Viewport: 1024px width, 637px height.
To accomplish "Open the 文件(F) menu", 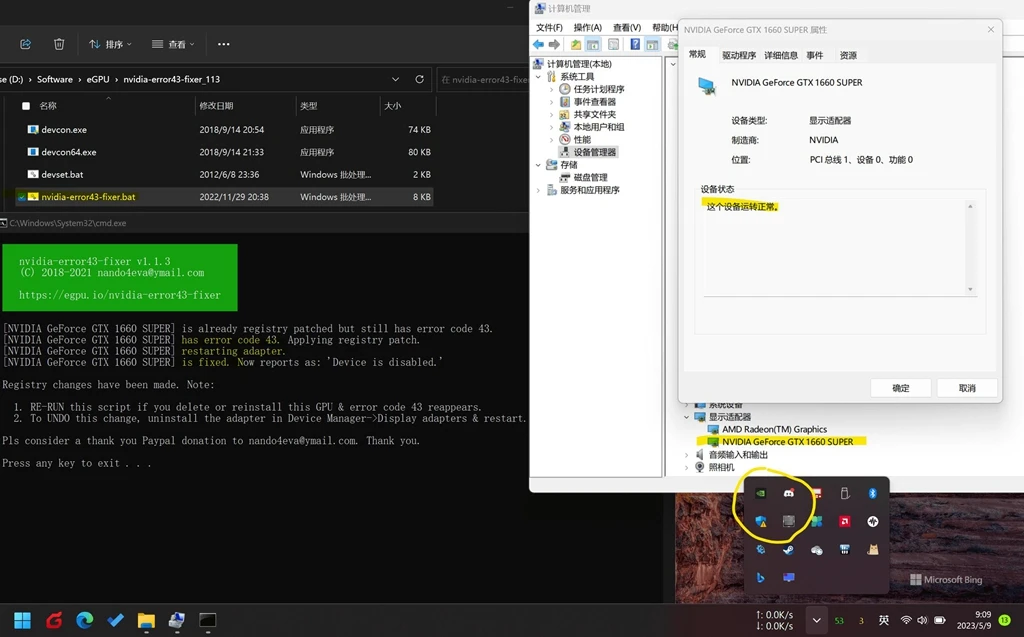I will 549,27.
